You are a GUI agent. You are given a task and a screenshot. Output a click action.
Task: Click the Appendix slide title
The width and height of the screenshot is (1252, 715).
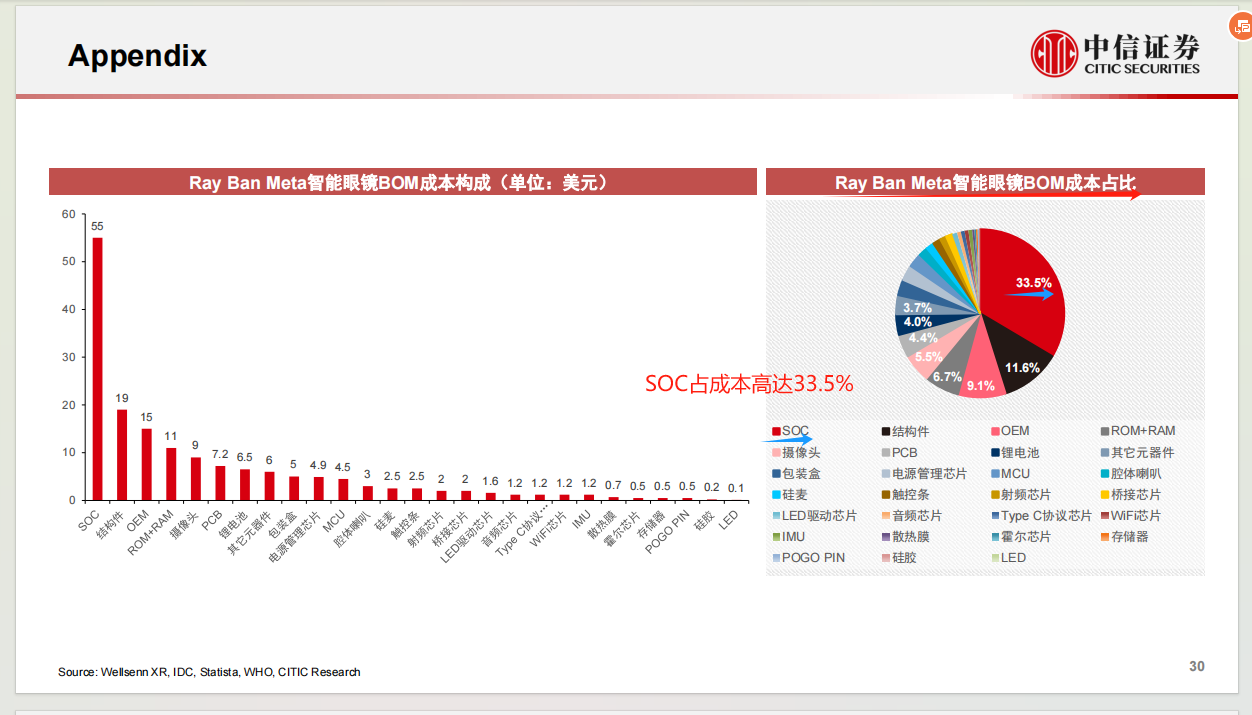coord(137,56)
